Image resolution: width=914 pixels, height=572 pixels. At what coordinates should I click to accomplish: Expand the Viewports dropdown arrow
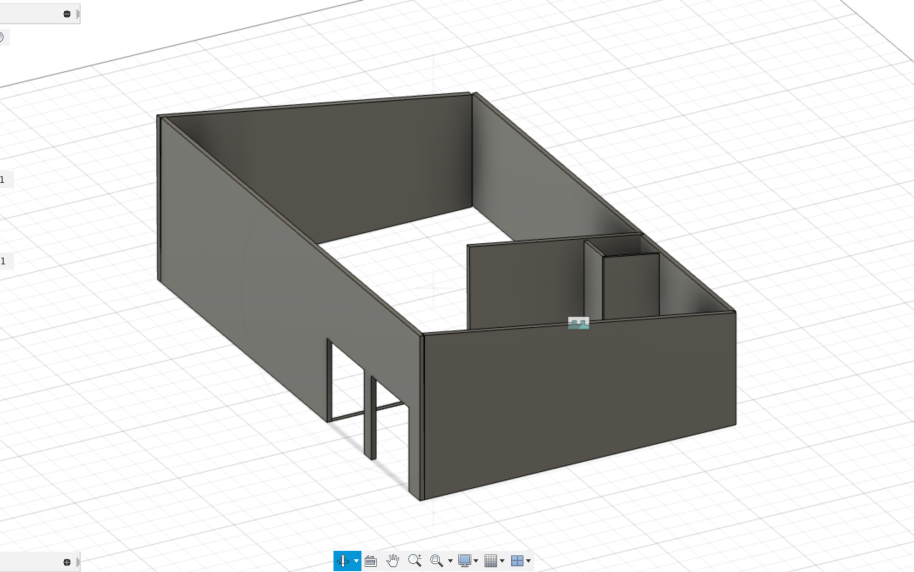coord(529,561)
